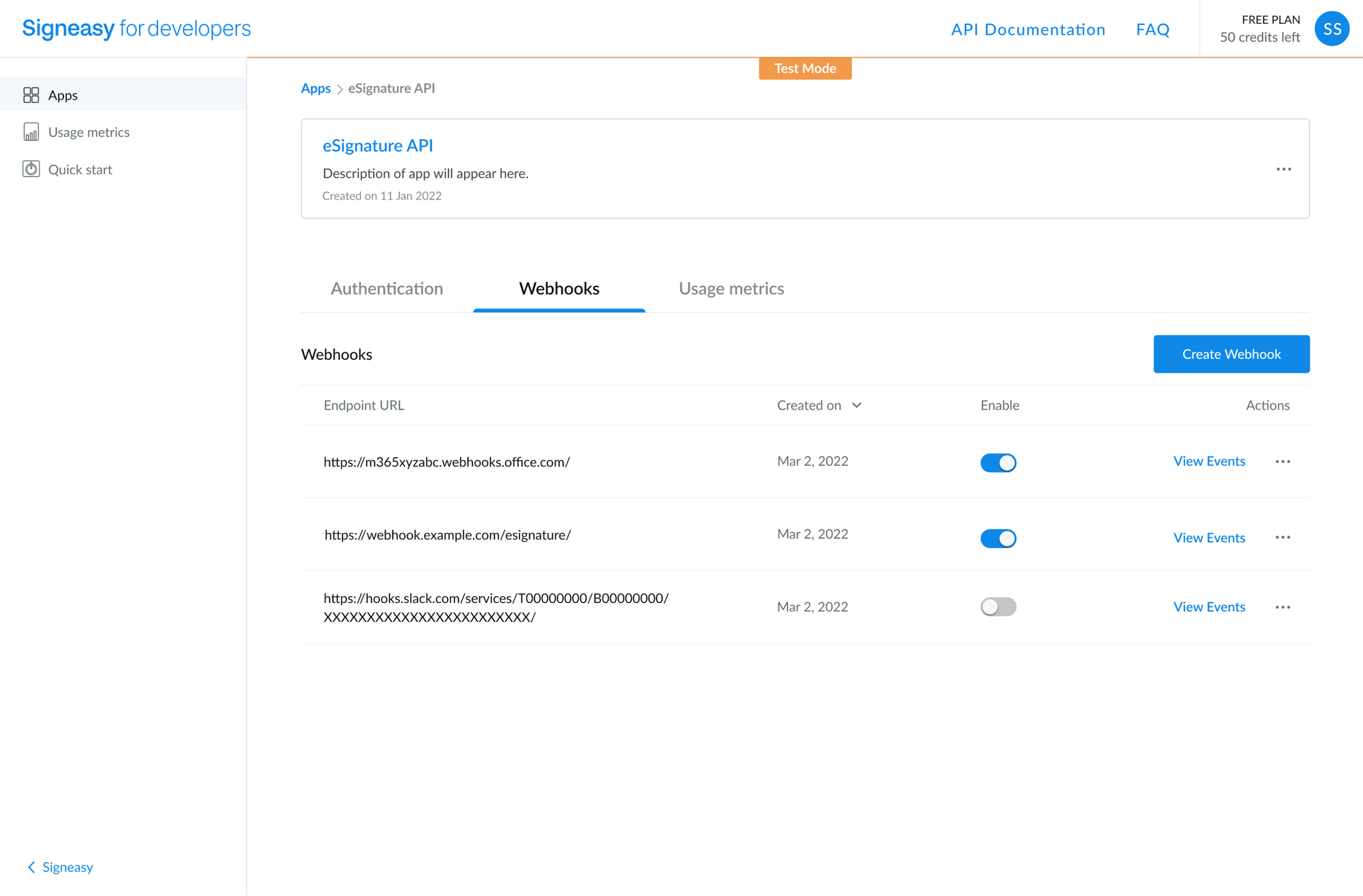This screenshot has height=896, width=1363.
Task: Open Usage metrics via the bar chart icon
Action: [31, 132]
